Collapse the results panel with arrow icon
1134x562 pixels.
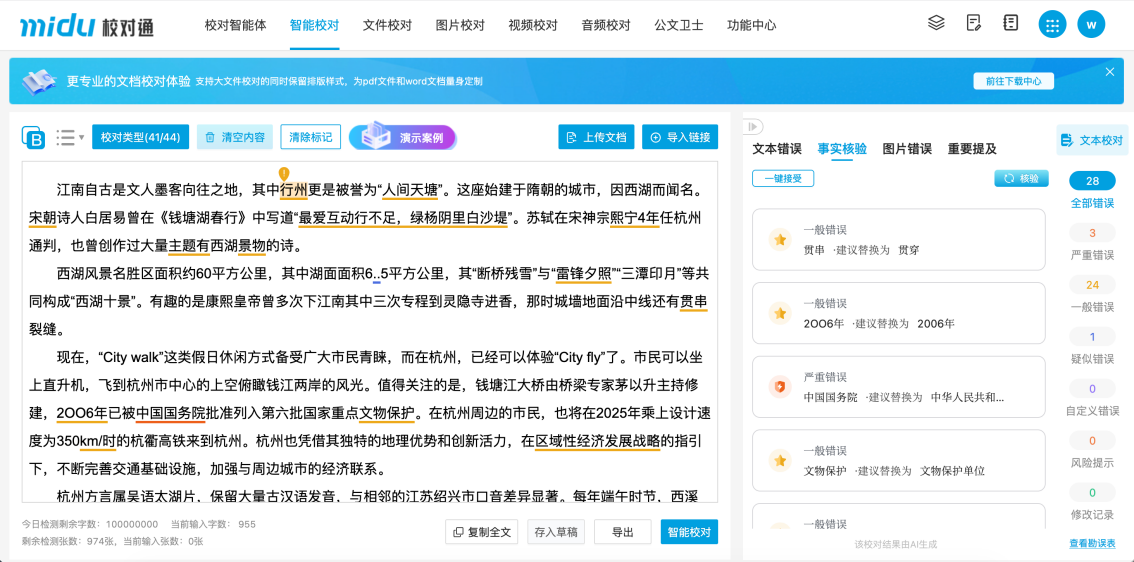coord(753,126)
